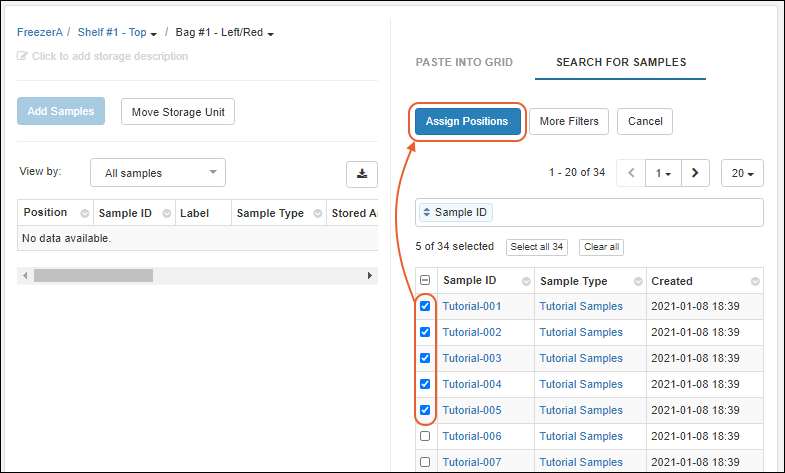The image size is (785, 473).
Task: Check the Tutorial-006 row checkbox
Action: tap(425, 436)
